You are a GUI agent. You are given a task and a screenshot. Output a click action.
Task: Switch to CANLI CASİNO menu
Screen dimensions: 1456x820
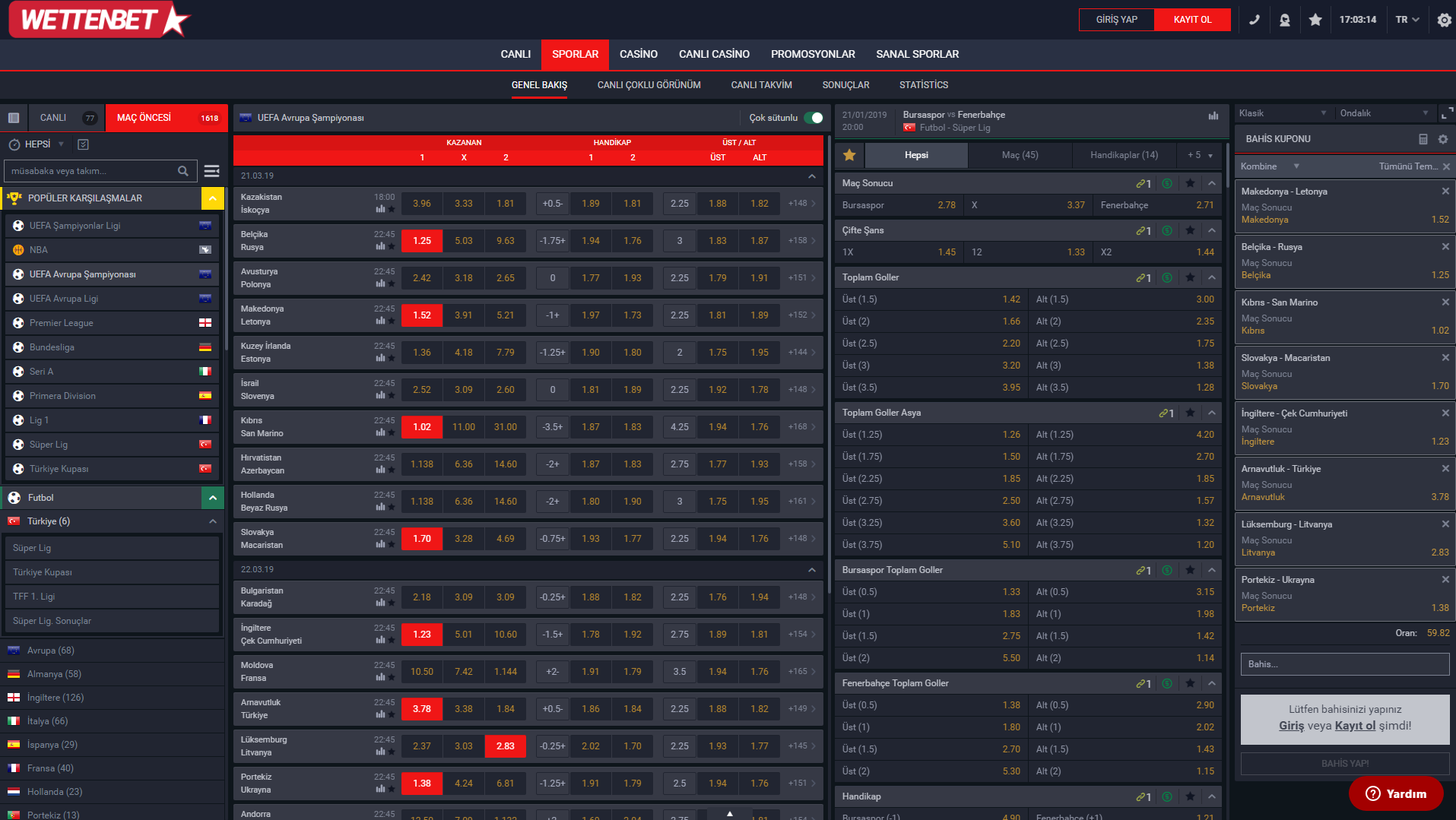(x=713, y=54)
